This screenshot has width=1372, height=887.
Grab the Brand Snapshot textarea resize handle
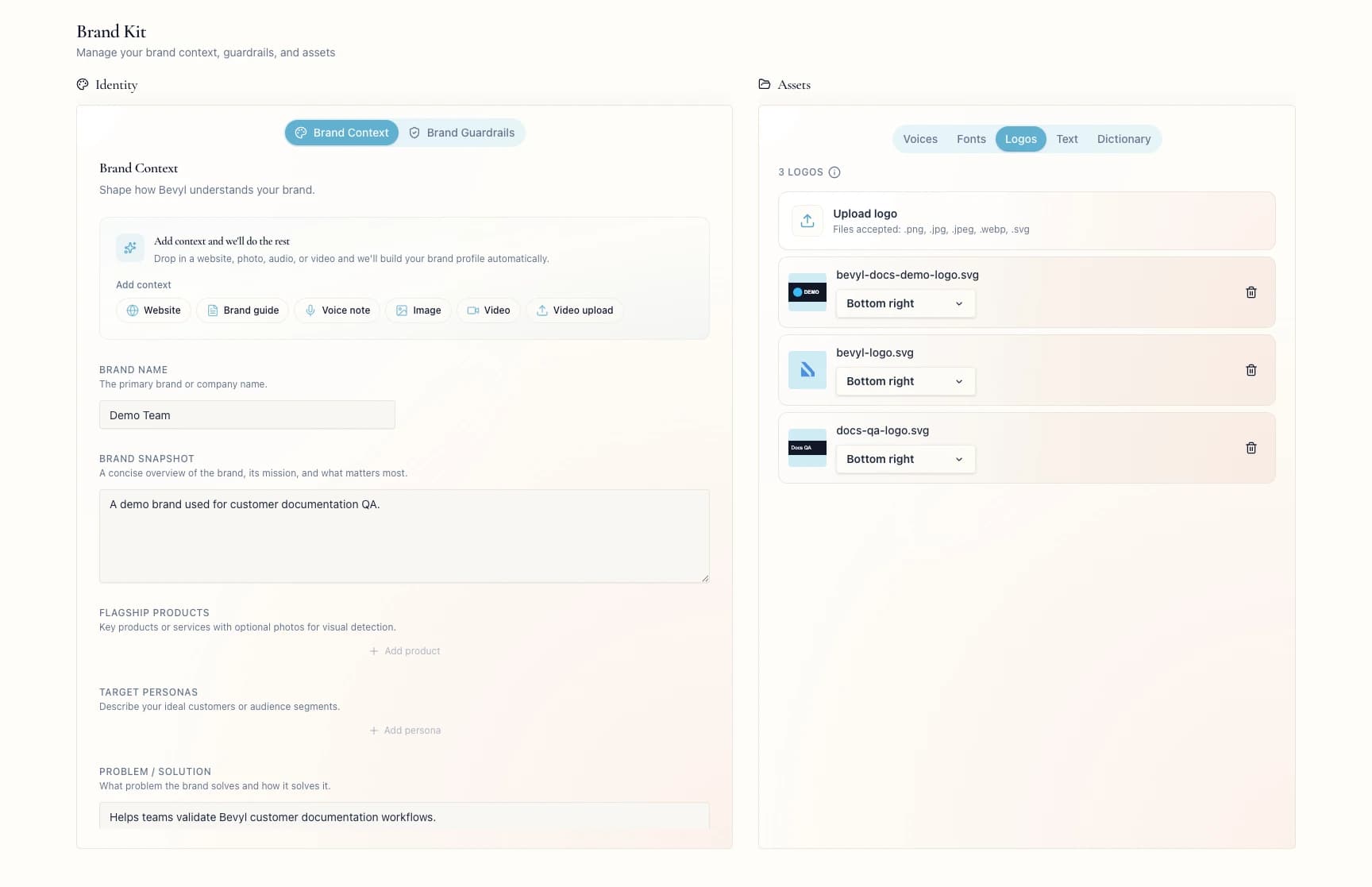tap(704, 578)
